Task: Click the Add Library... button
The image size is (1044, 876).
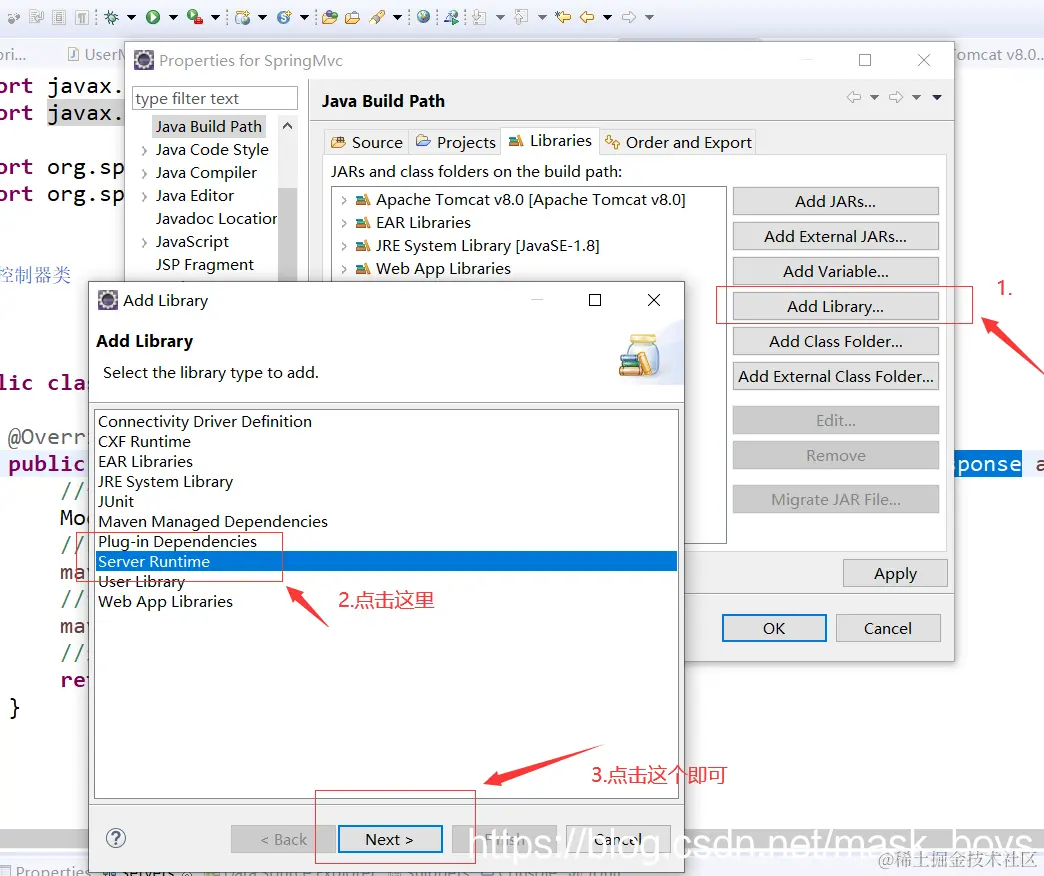Action: point(836,306)
